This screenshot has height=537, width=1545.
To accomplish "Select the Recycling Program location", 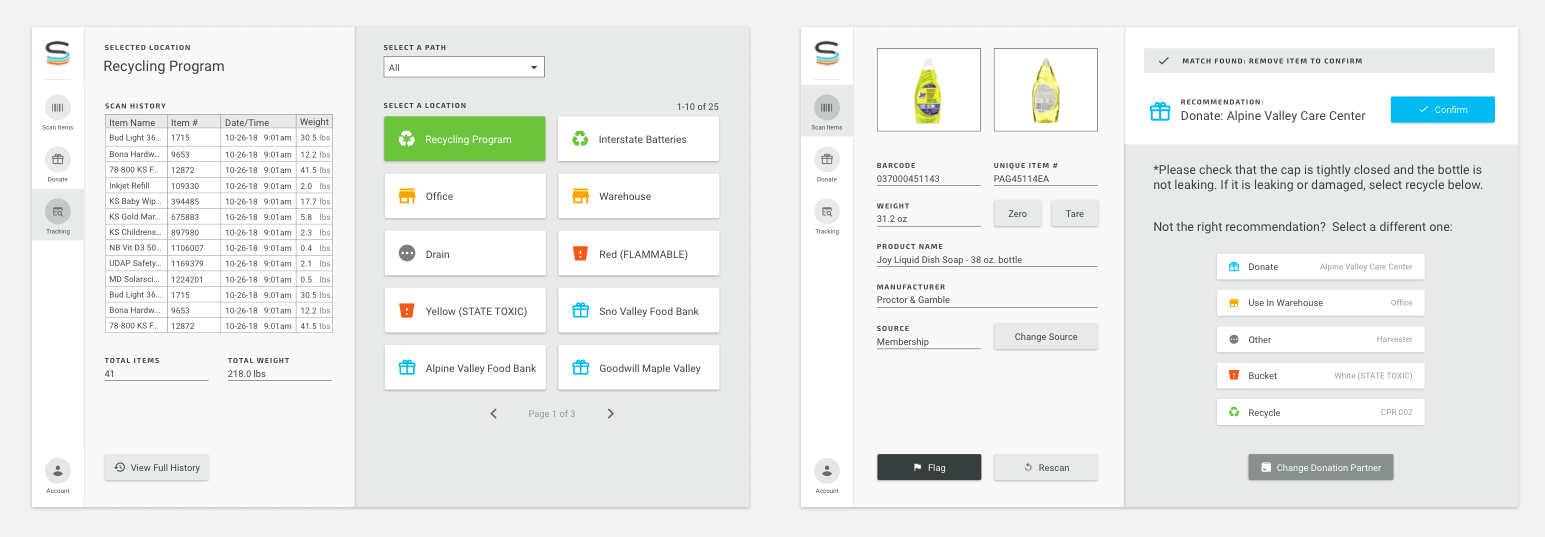I will click(x=465, y=139).
